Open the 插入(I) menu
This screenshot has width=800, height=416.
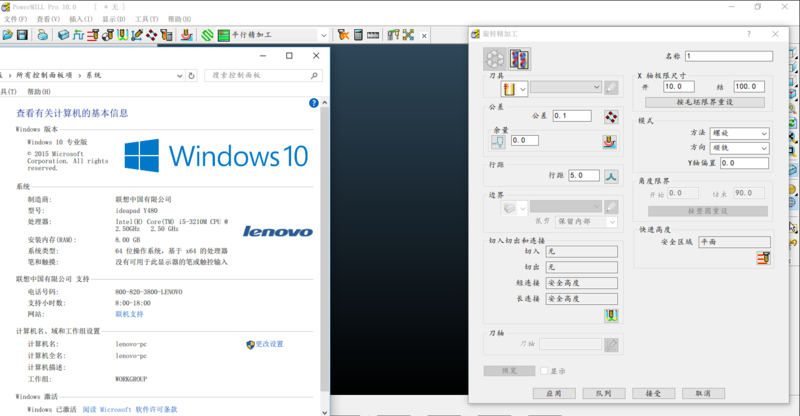[x=83, y=19]
